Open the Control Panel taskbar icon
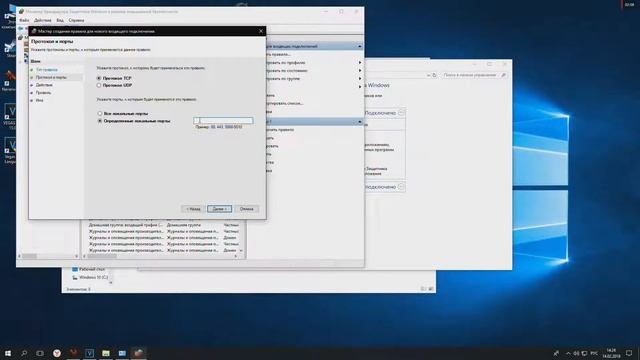The image size is (640, 360). (122, 353)
